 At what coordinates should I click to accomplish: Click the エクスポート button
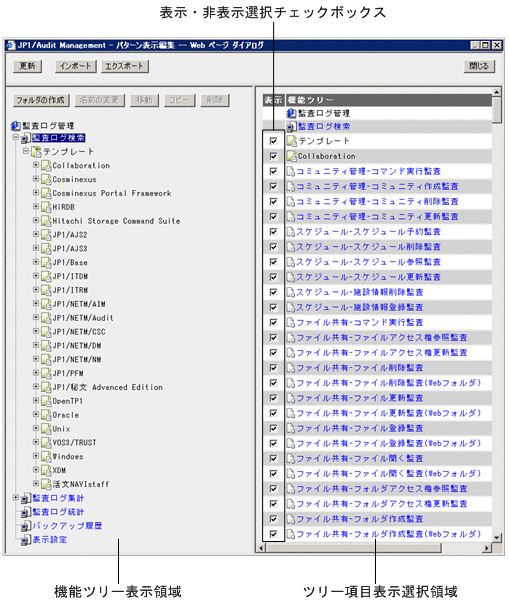click(125, 66)
